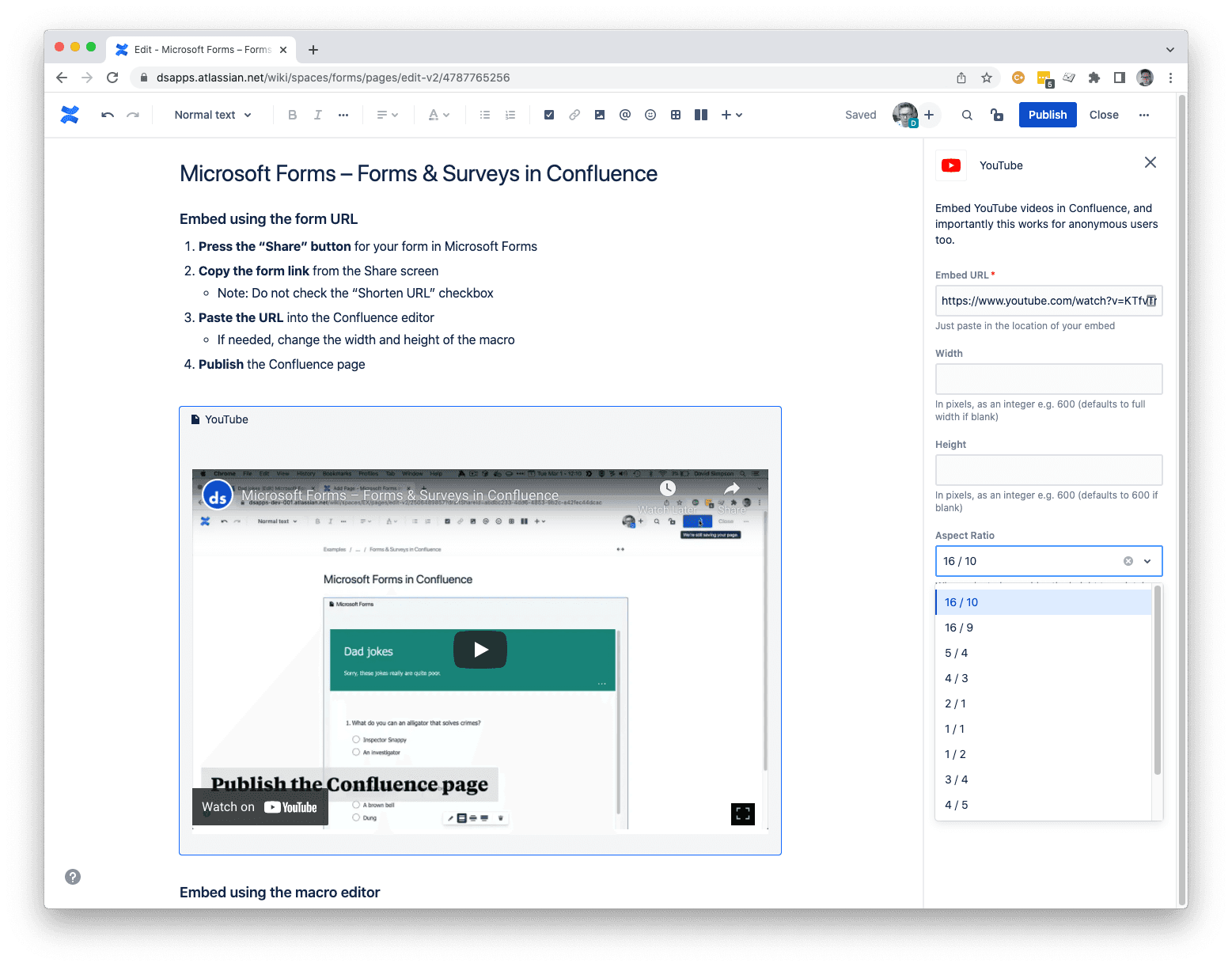The image size is (1232, 967).
Task: Insert an action item checkbox
Action: [549, 115]
